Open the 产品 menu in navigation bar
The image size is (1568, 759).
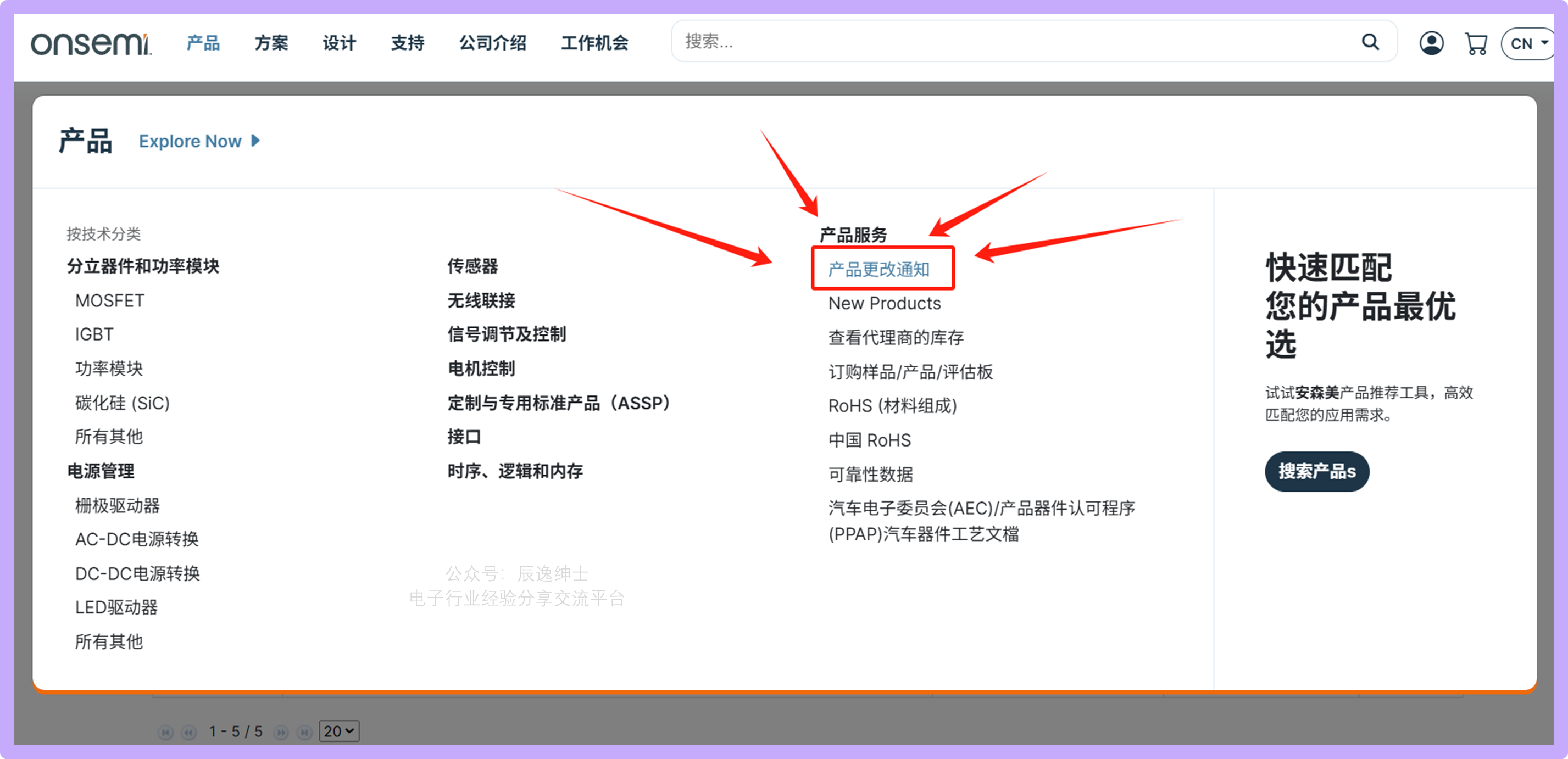click(x=203, y=43)
